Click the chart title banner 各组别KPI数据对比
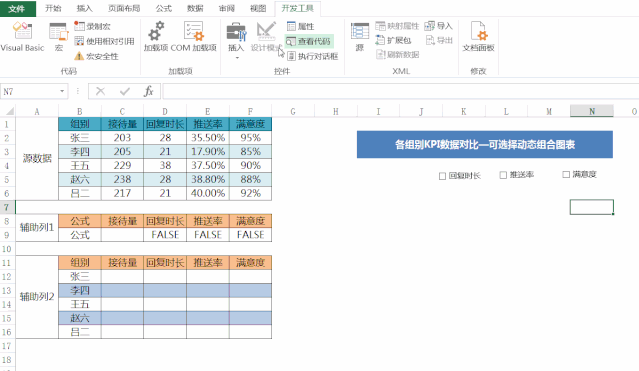The height and width of the screenshot is (371, 639). [485, 144]
